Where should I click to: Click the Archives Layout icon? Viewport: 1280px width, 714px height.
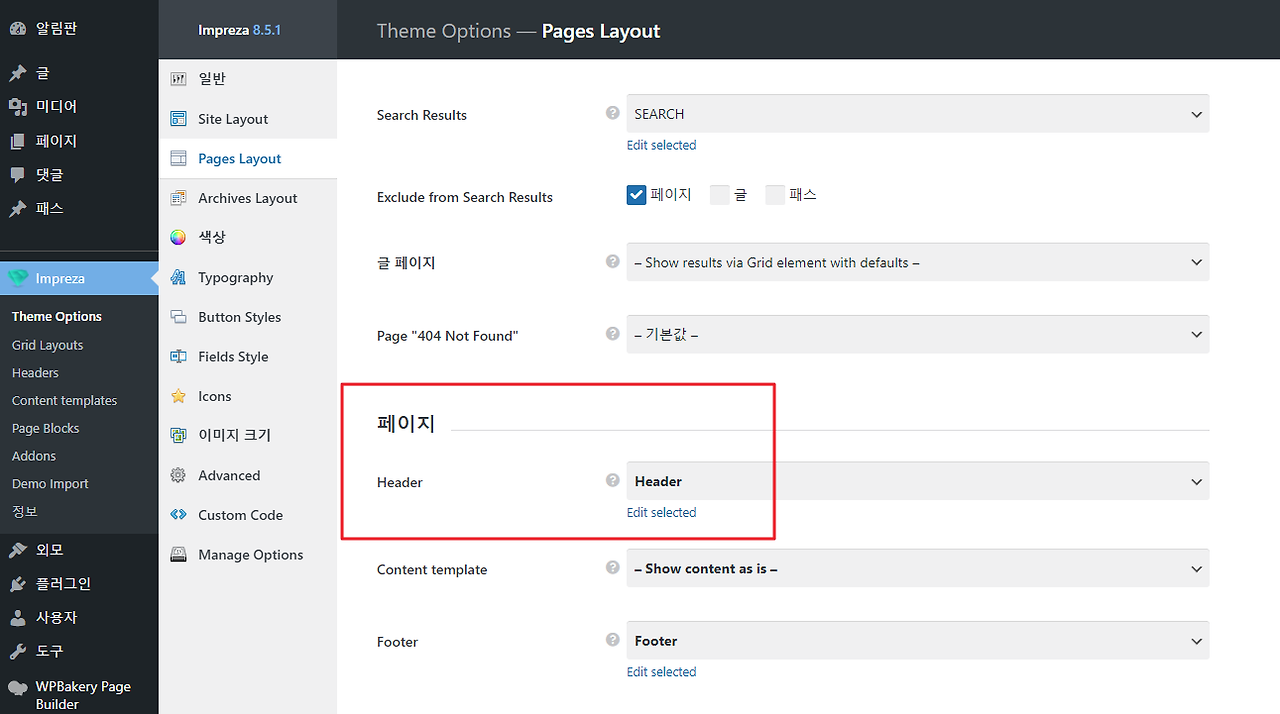(x=178, y=198)
